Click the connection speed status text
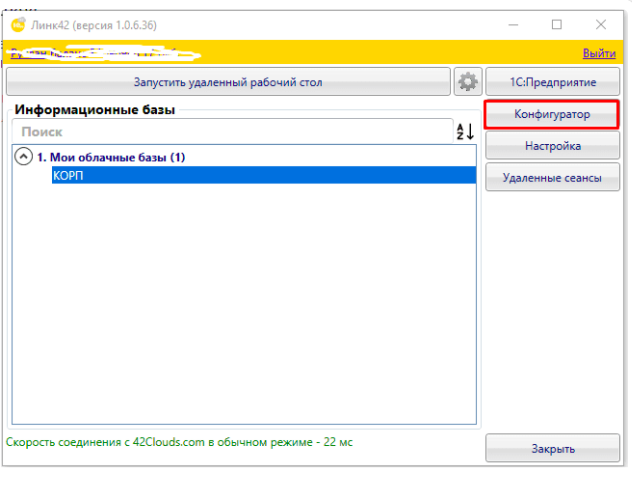This screenshot has width=632, height=478. [x=179, y=442]
